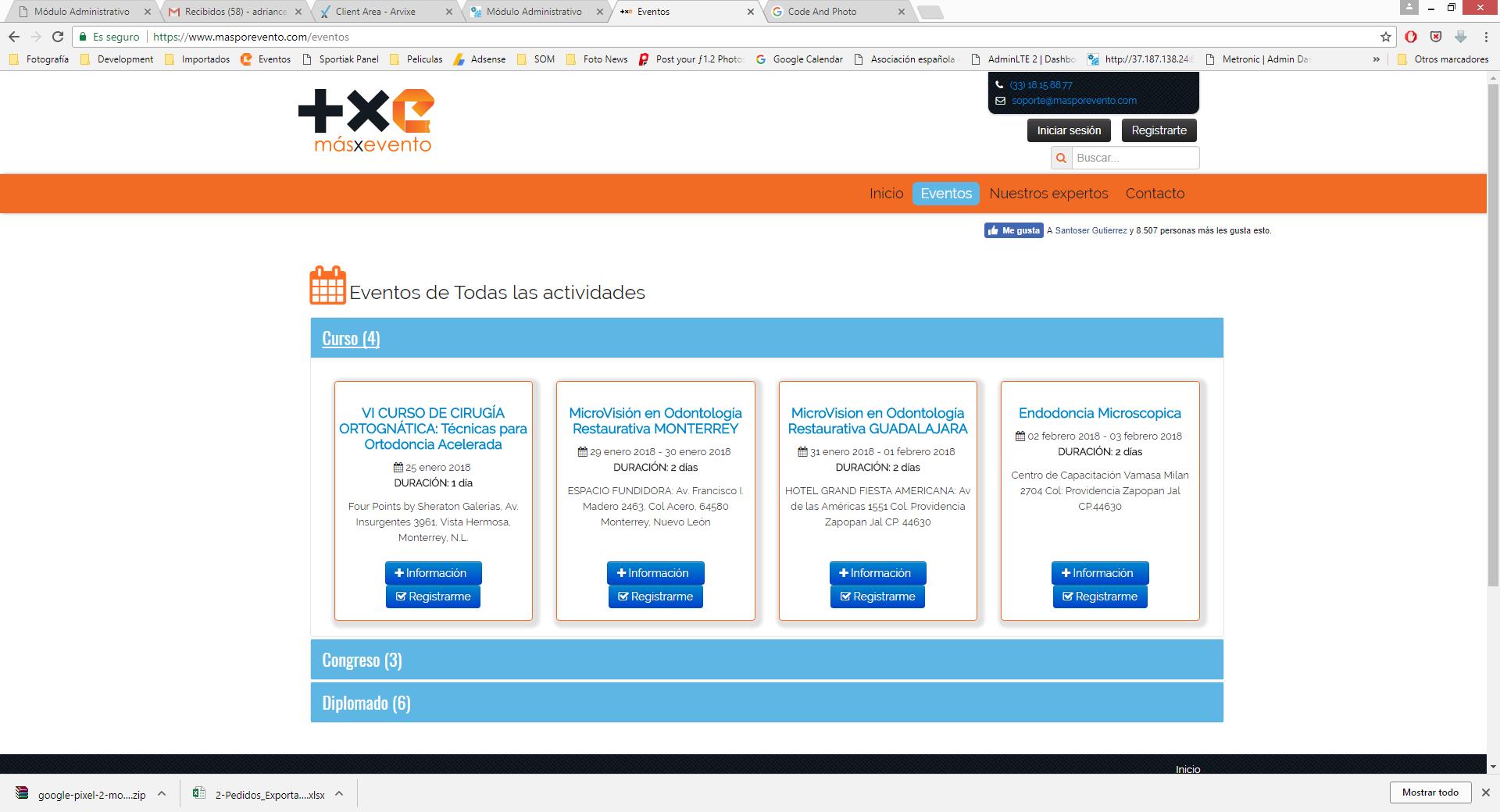Screen dimensions: 1500x812
Task: Click the Buscar search field
Action: coord(1135,158)
